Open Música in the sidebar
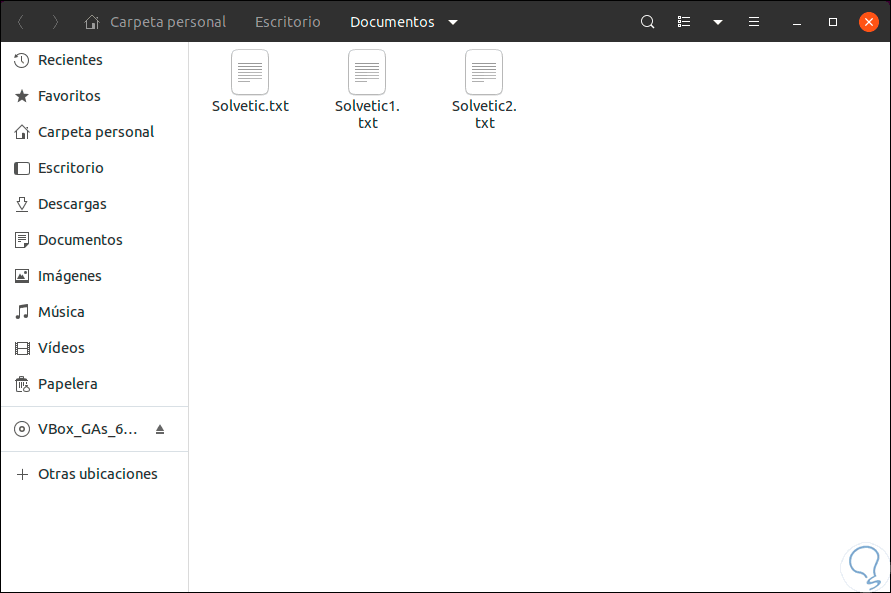Viewport: 891px width, 593px height. tap(61, 312)
